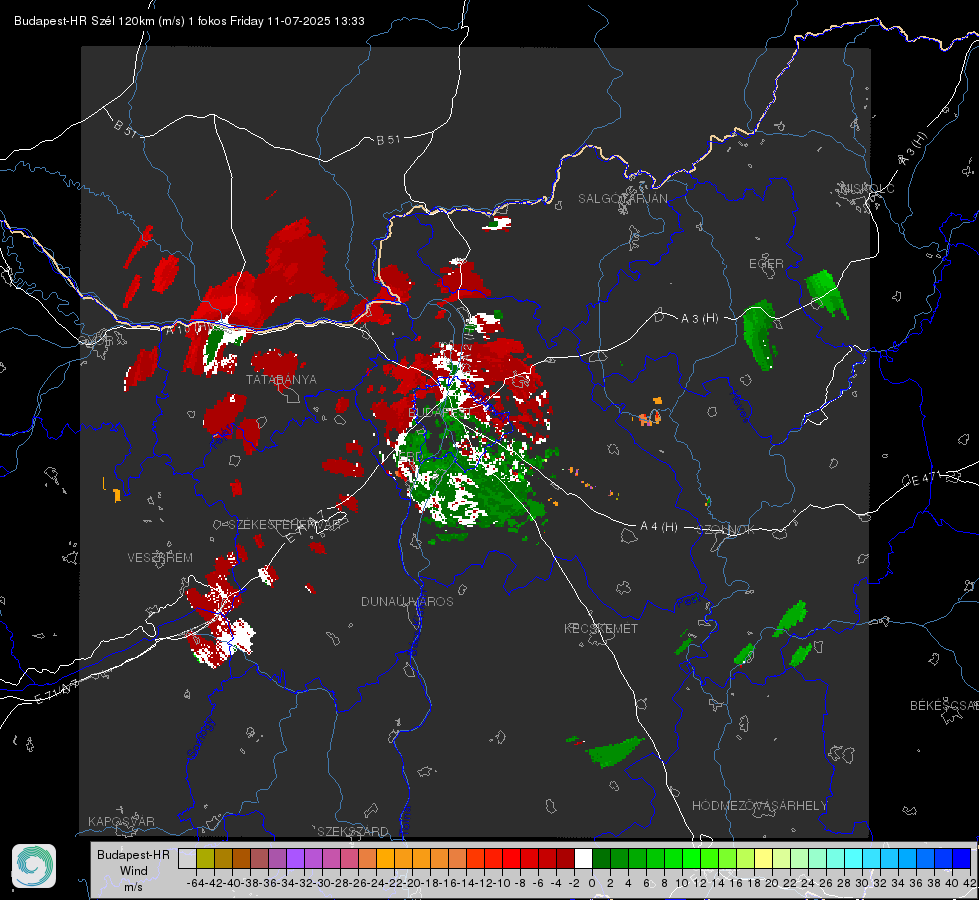Image resolution: width=979 pixels, height=900 pixels.
Task: Click the HODMEZOVASARHELY city label
Action: (x=759, y=806)
